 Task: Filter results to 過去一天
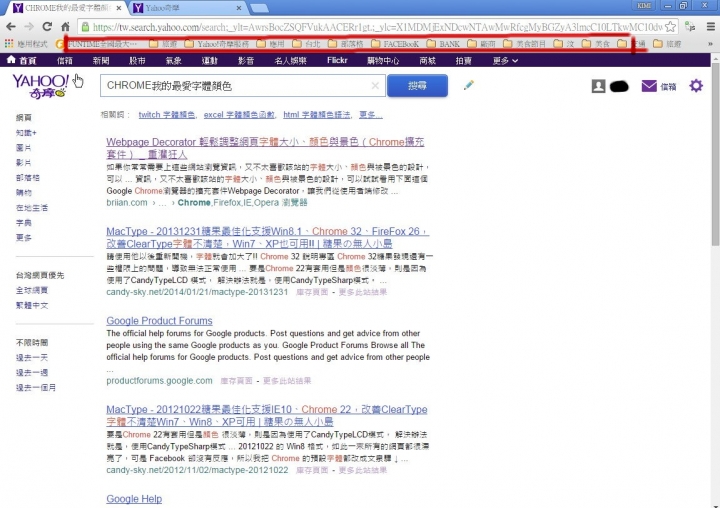click(x=32, y=357)
